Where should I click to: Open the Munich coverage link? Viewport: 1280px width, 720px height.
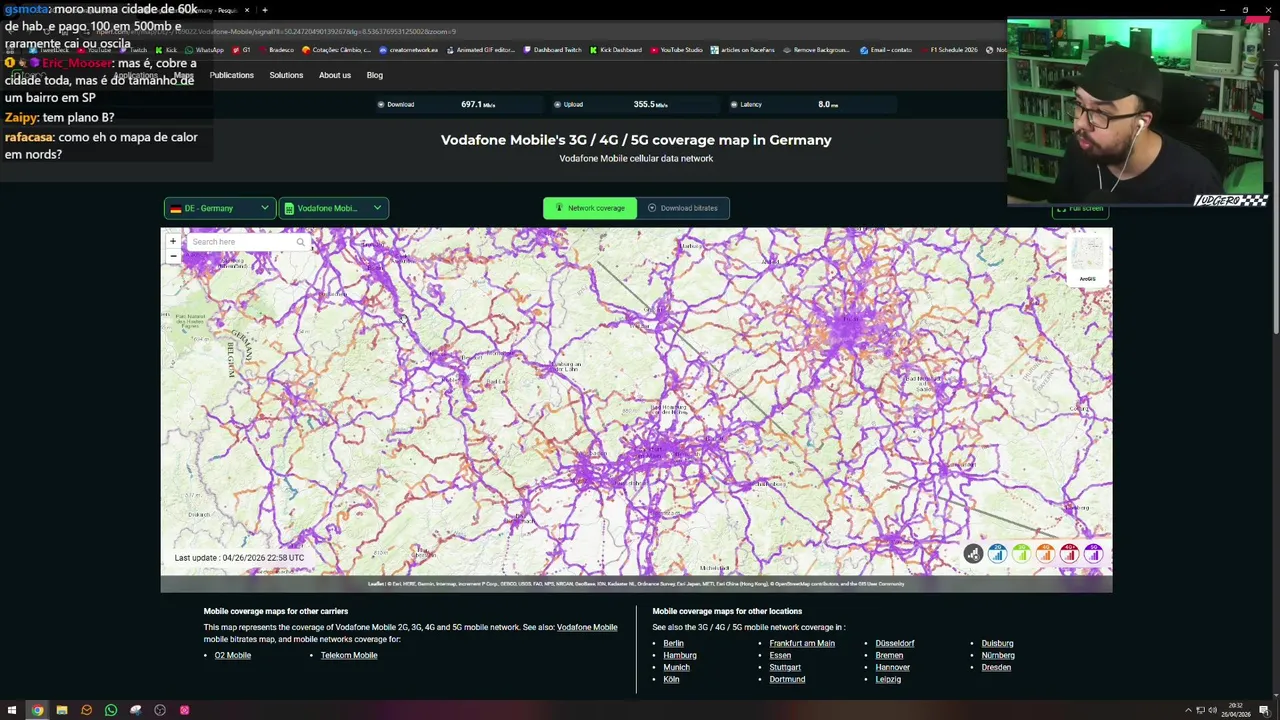tap(677, 667)
